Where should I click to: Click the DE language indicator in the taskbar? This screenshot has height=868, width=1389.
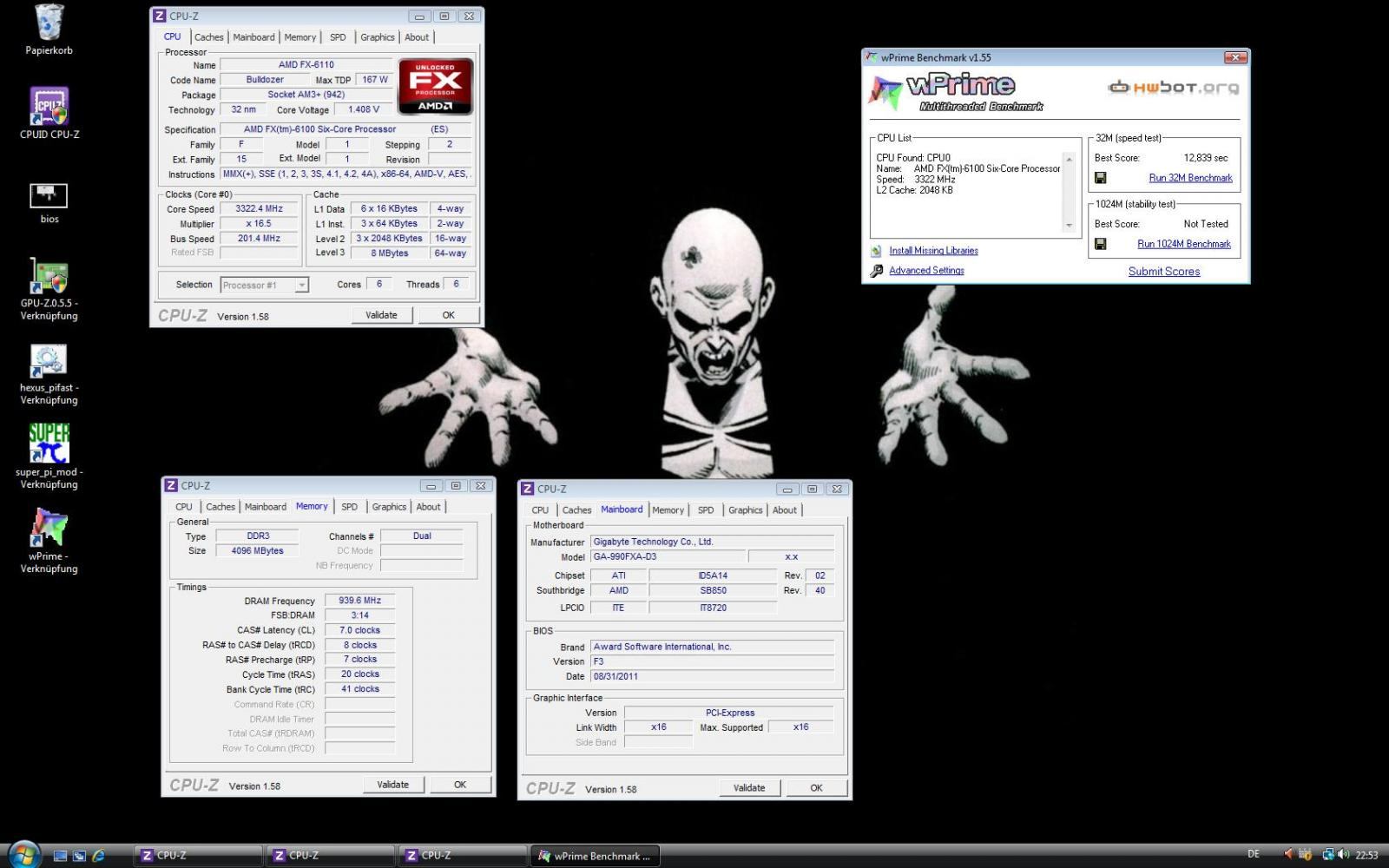click(1254, 855)
